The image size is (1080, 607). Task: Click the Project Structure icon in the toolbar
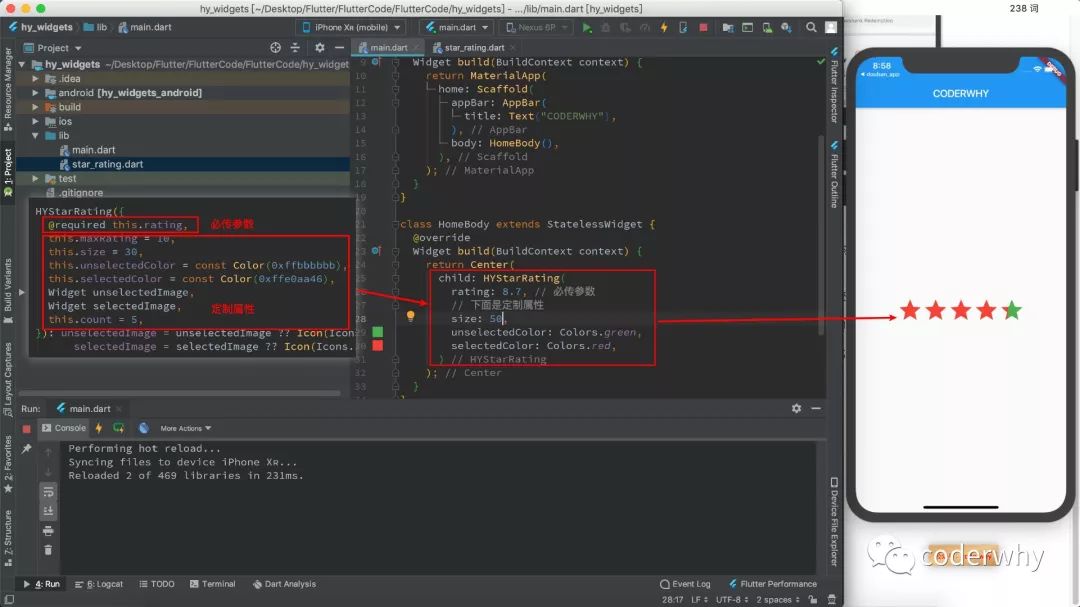click(728, 28)
